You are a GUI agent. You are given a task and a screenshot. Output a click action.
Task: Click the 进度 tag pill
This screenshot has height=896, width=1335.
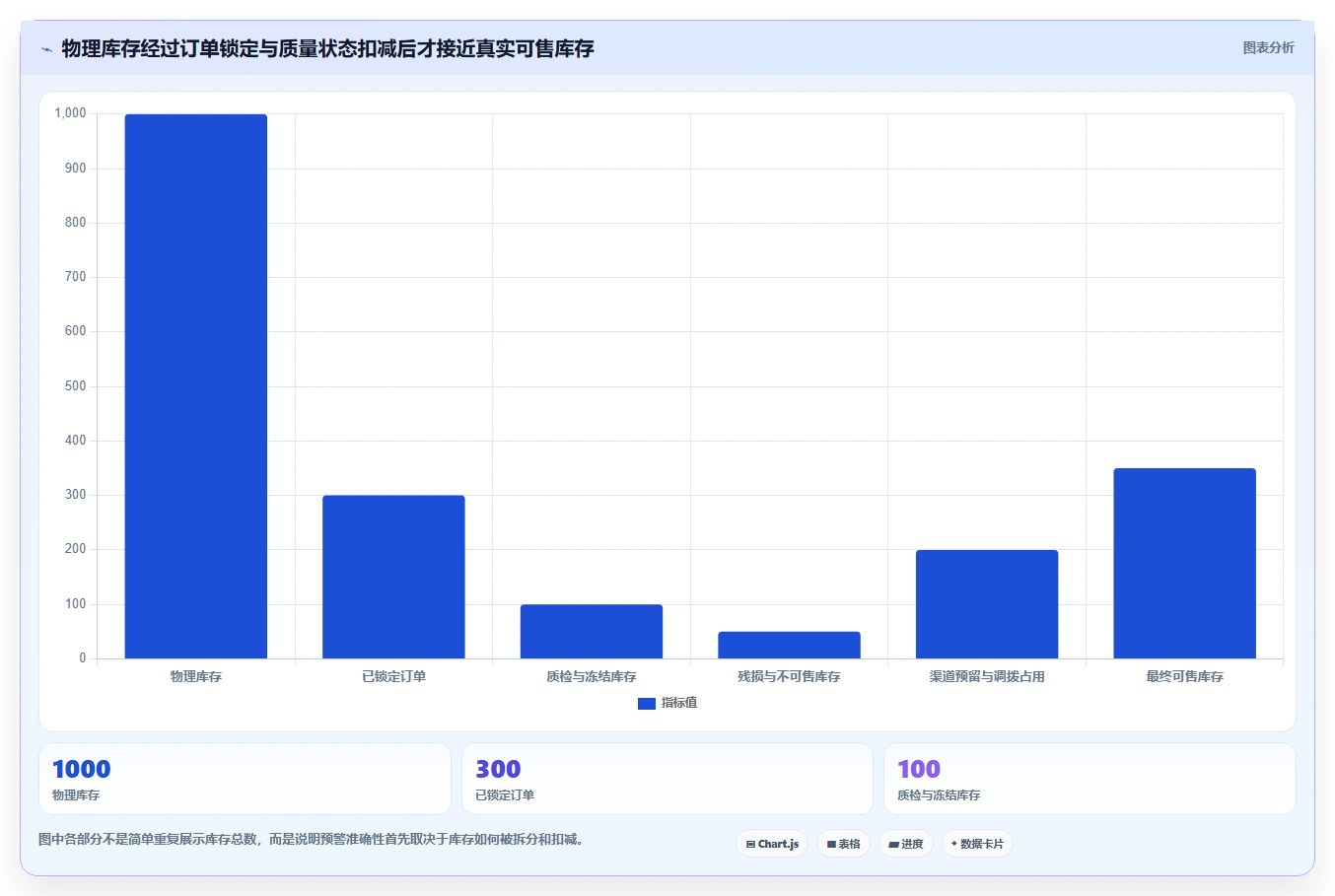pyautogui.click(x=906, y=844)
